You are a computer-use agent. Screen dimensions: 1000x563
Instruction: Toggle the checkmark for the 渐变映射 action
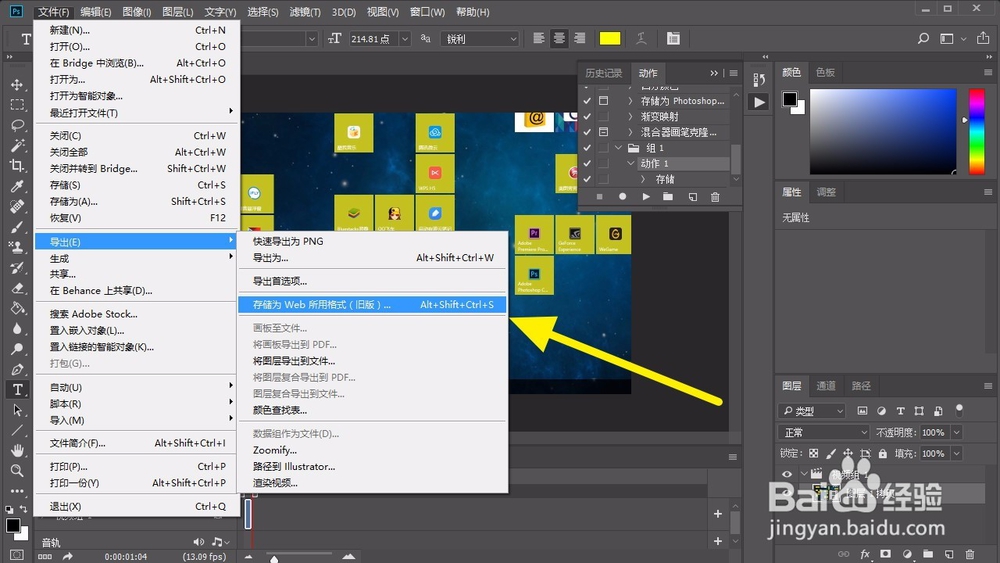(587, 116)
